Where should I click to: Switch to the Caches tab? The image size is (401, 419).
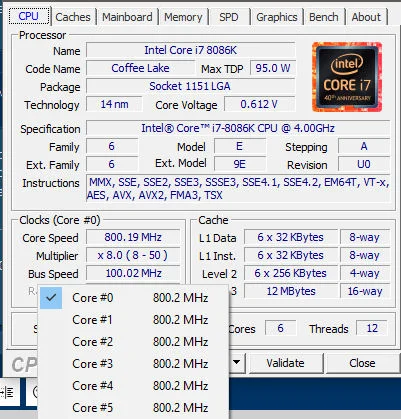pos(73,17)
